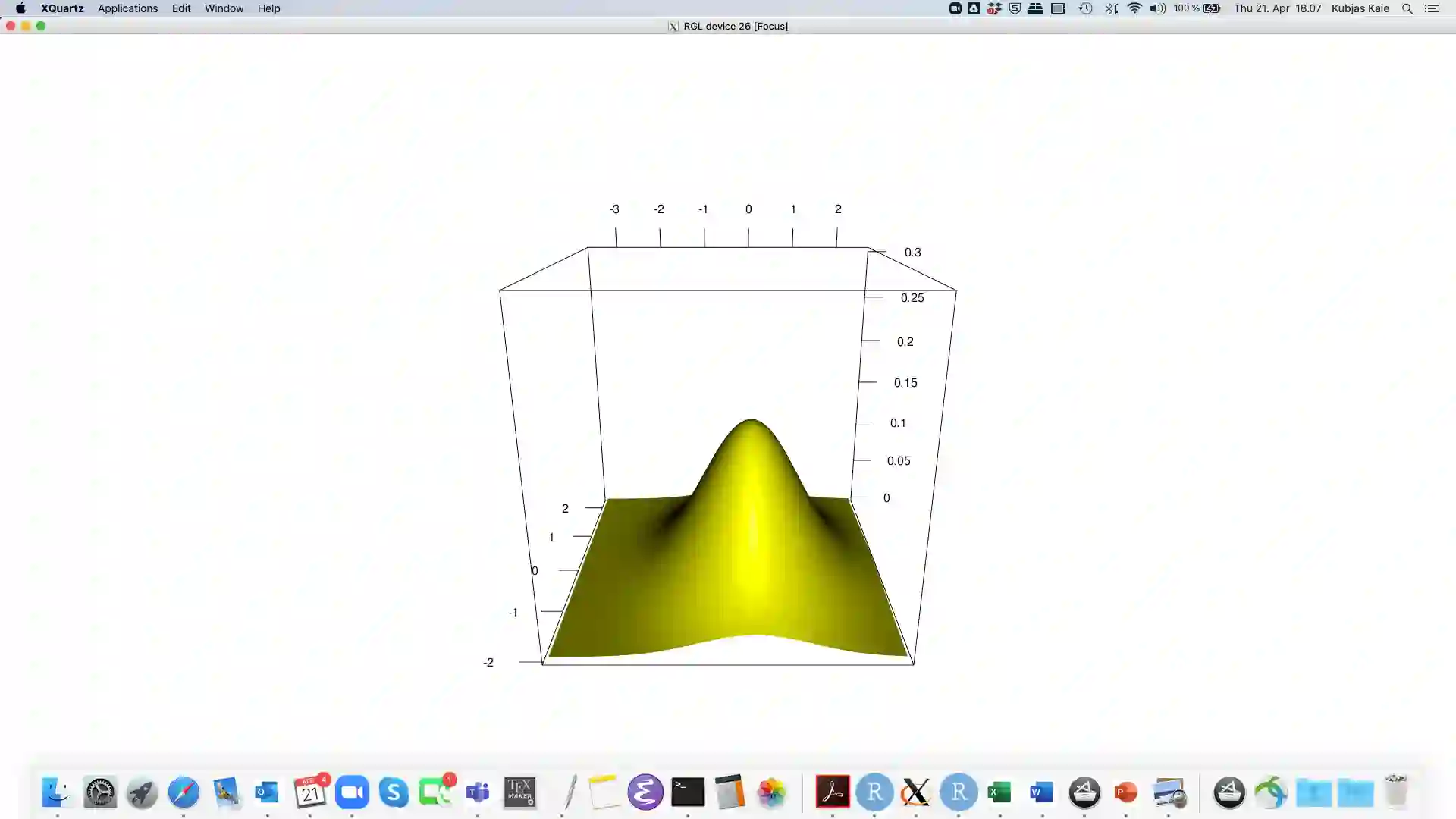Open the volume control in menu bar
Image resolution: width=1456 pixels, height=819 pixels.
(1157, 8)
